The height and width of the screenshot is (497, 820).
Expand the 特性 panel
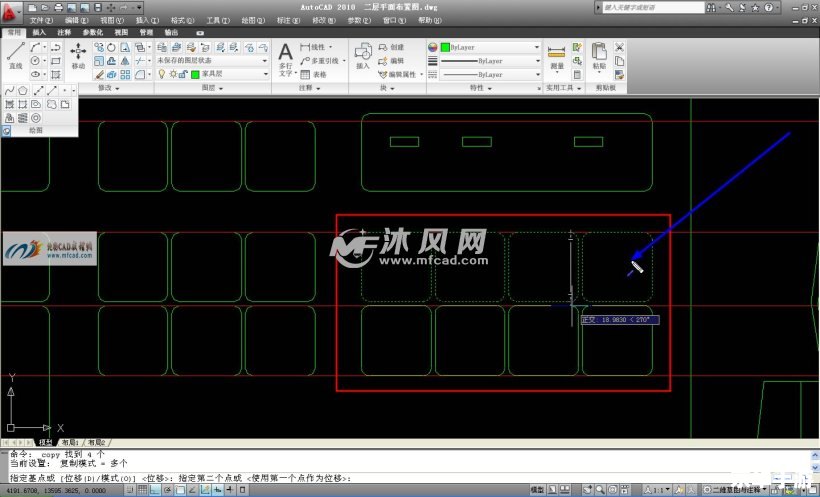click(x=481, y=88)
